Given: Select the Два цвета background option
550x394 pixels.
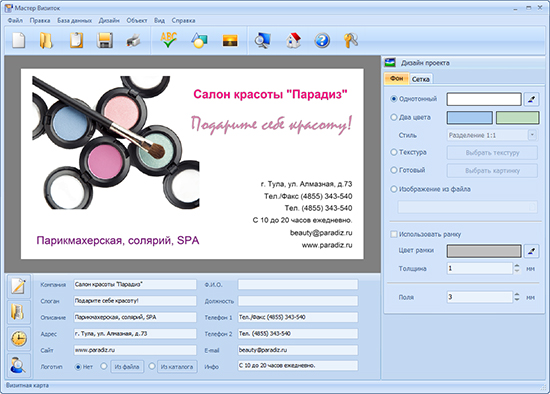Looking at the screenshot, I should tap(394, 118).
